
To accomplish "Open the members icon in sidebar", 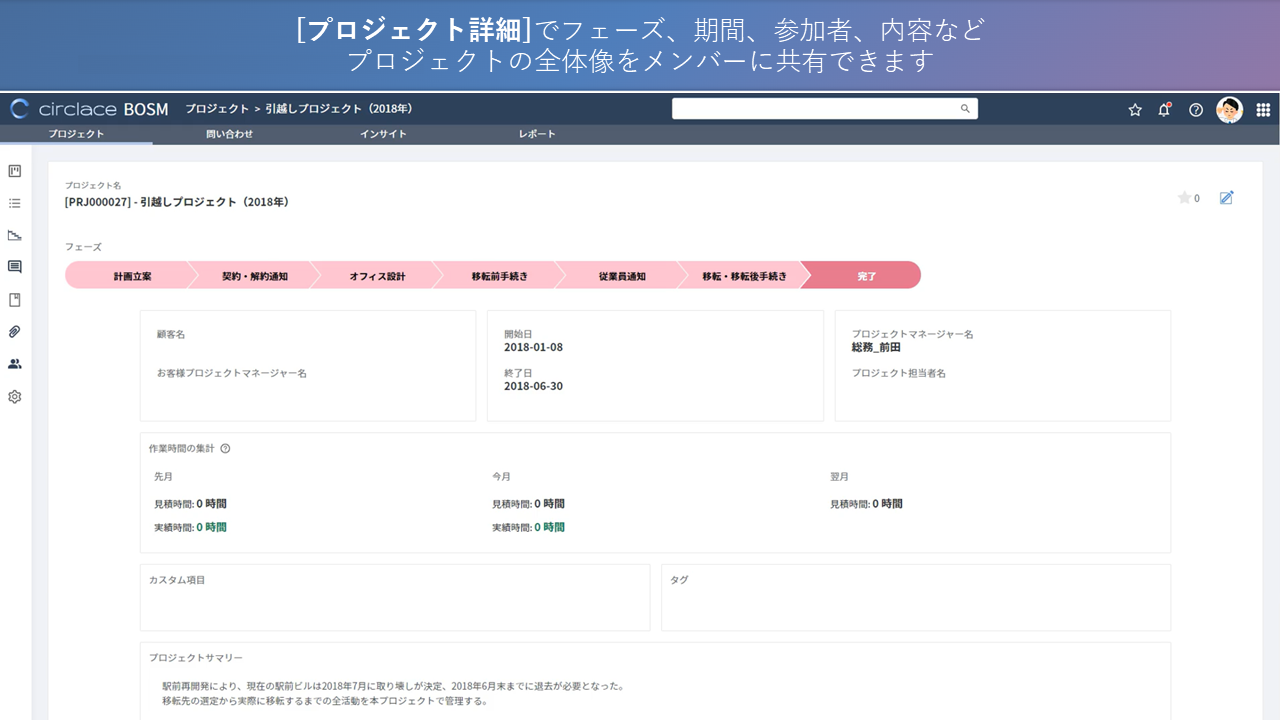I will (x=15, y=364).
